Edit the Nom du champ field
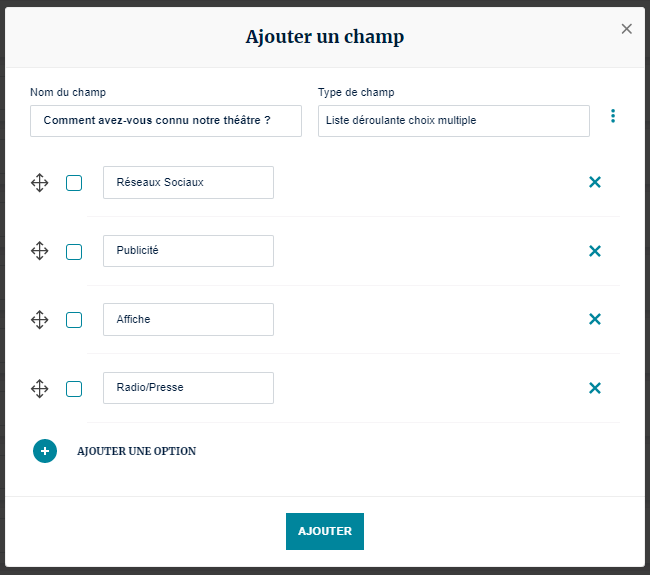650x575 pixels. [165, 121]
